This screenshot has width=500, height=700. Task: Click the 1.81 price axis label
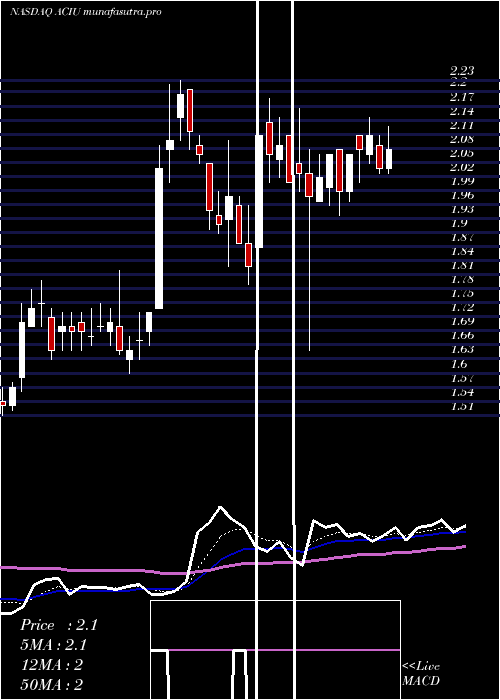[x=462, y=265]
